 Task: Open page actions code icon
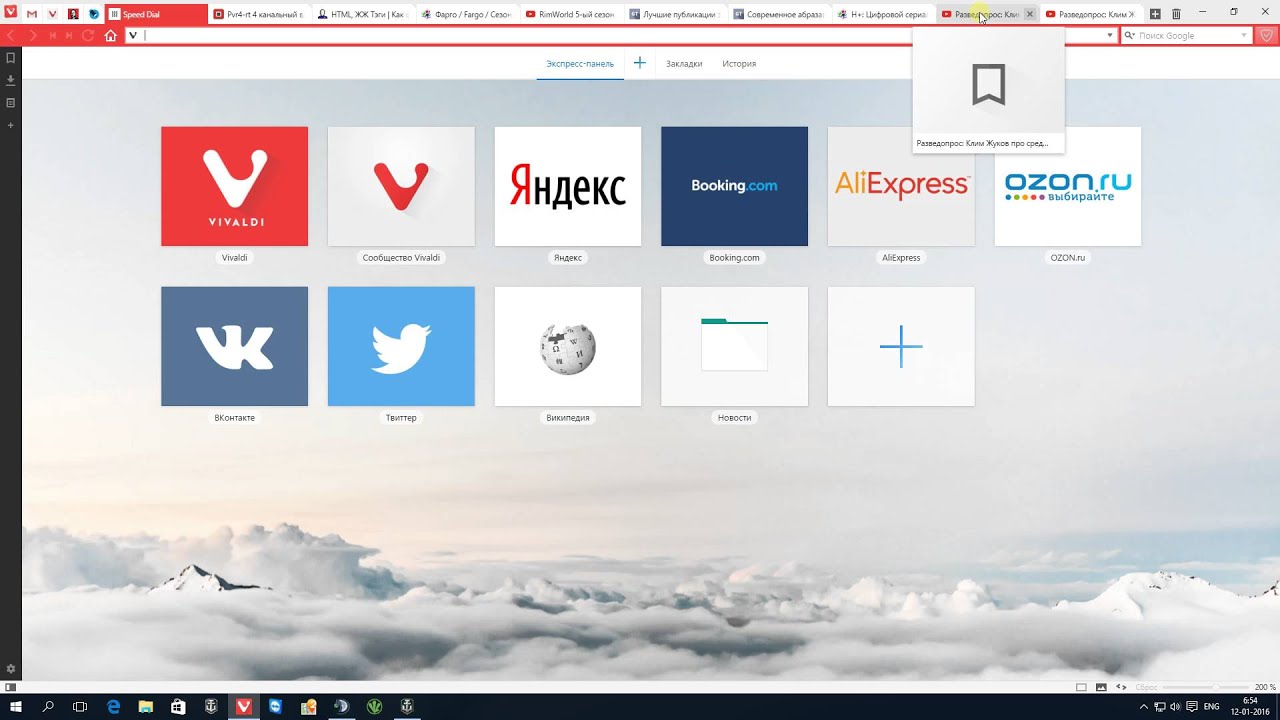point(1121,687)
